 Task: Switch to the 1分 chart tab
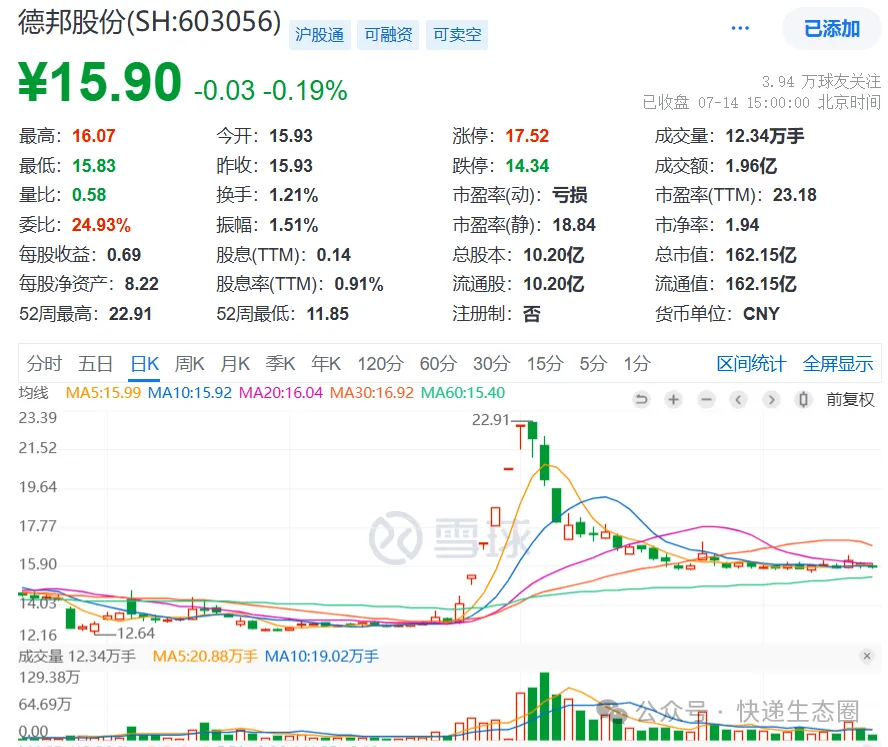[x=637, y=364]
